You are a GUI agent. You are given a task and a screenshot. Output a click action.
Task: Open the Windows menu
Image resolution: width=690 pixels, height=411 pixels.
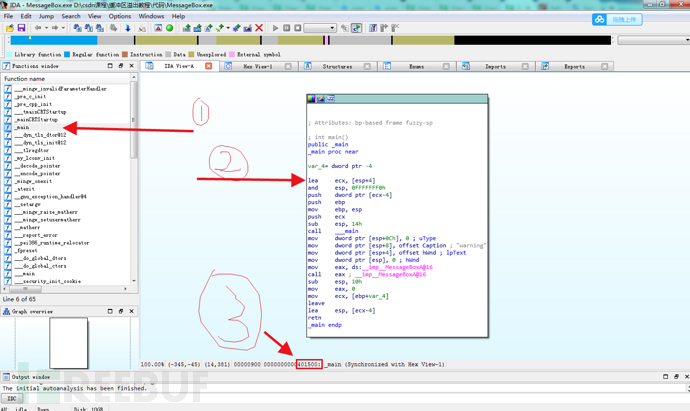(x=151, y=16)
